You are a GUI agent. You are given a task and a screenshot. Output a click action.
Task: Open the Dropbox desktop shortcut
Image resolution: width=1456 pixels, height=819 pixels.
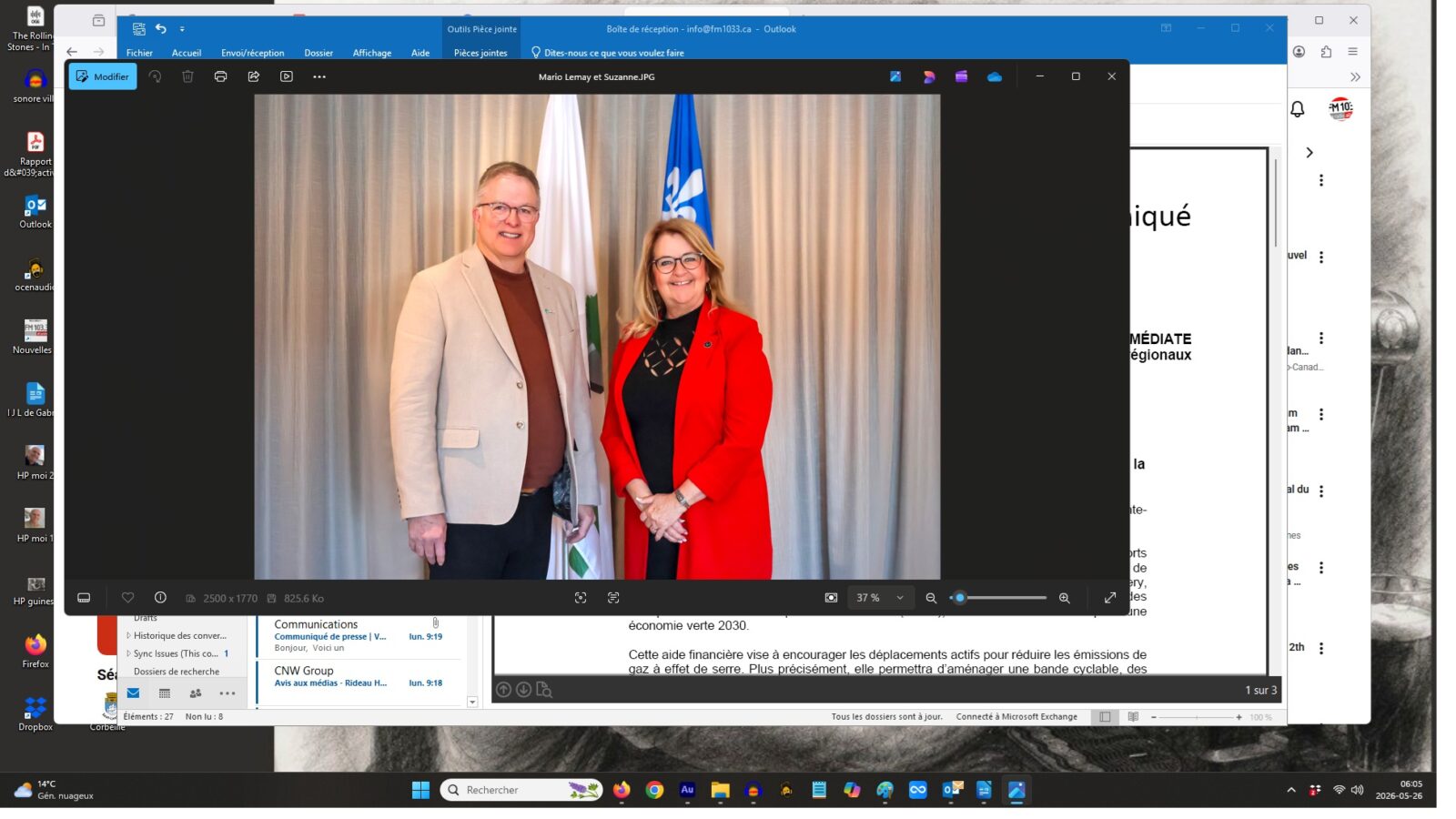[x=35, y=713]
